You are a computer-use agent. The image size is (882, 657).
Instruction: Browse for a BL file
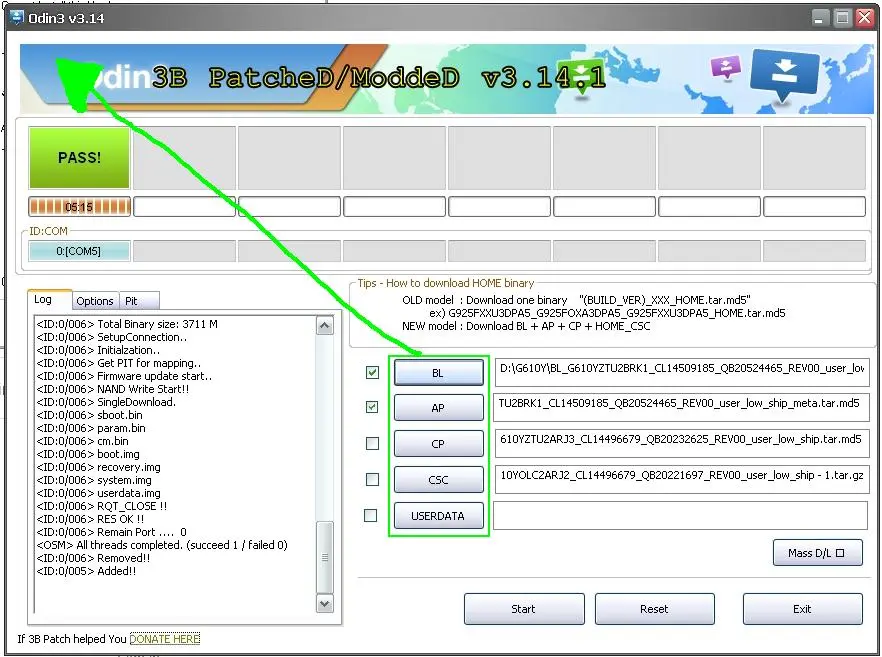[438, 372]
